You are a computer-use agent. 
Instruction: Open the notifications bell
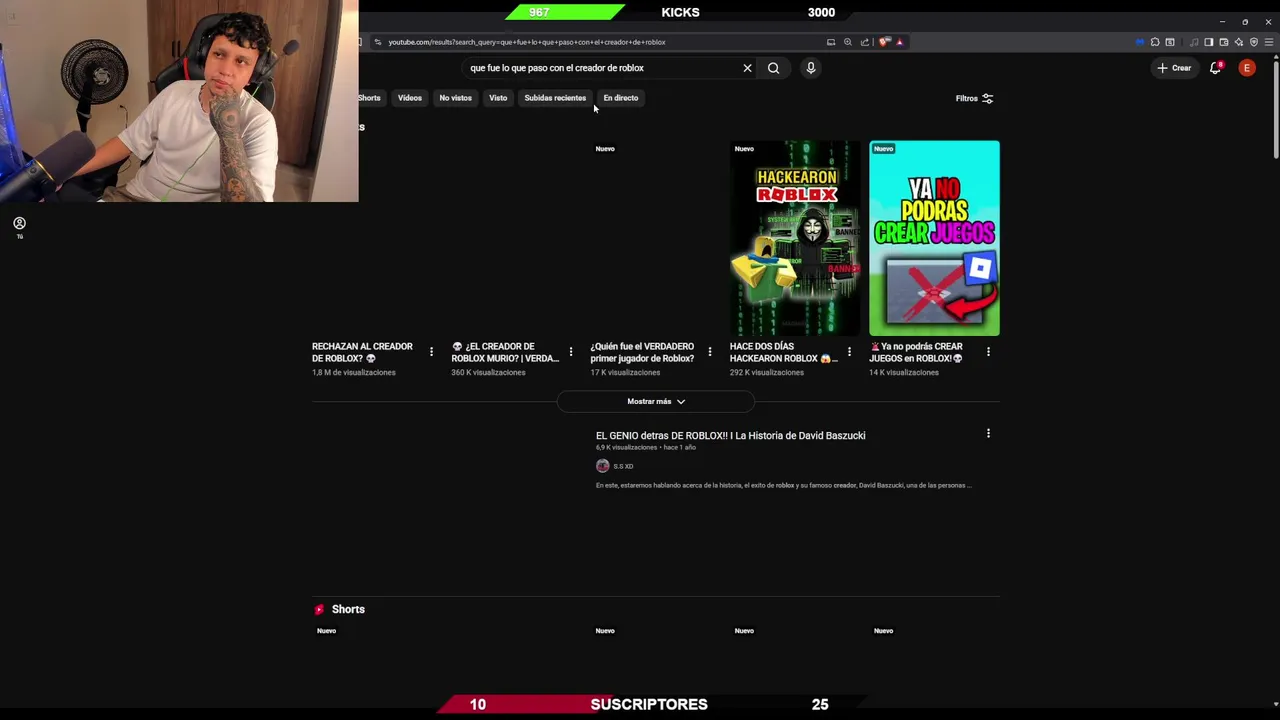pos(1215,68)
